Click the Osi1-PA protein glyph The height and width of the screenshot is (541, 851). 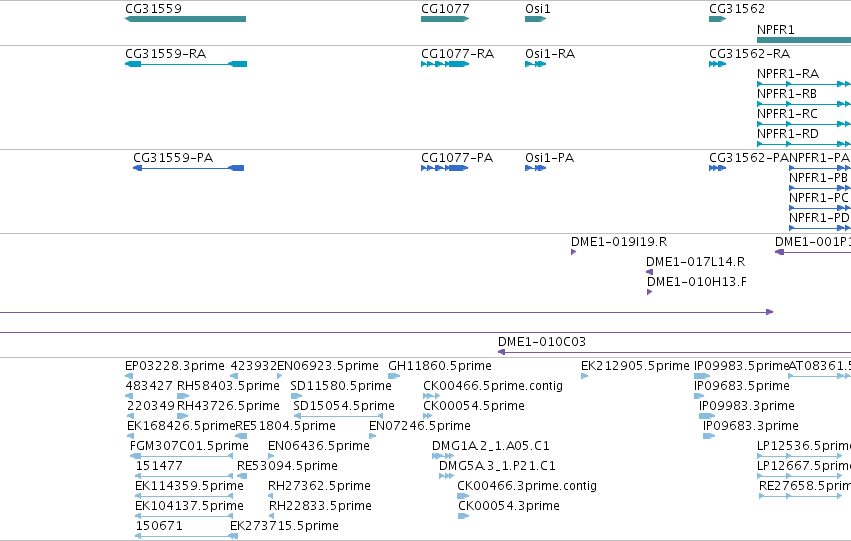[x=536, y=168]
